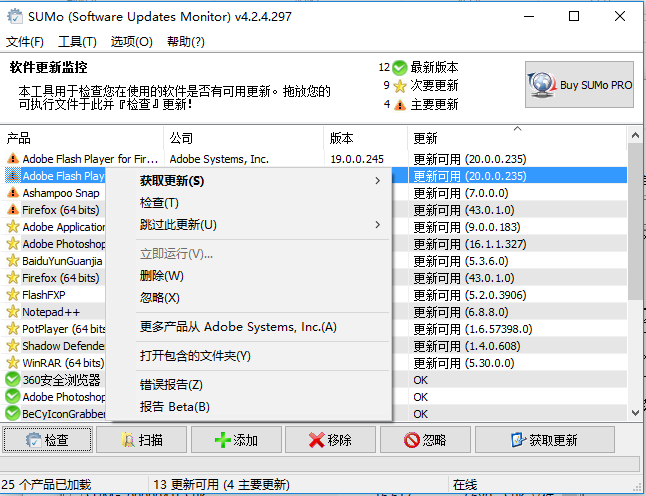Click the red X icon for 移除
The height and width of the screenshot is (496, 646).
[x=316, y=440]
